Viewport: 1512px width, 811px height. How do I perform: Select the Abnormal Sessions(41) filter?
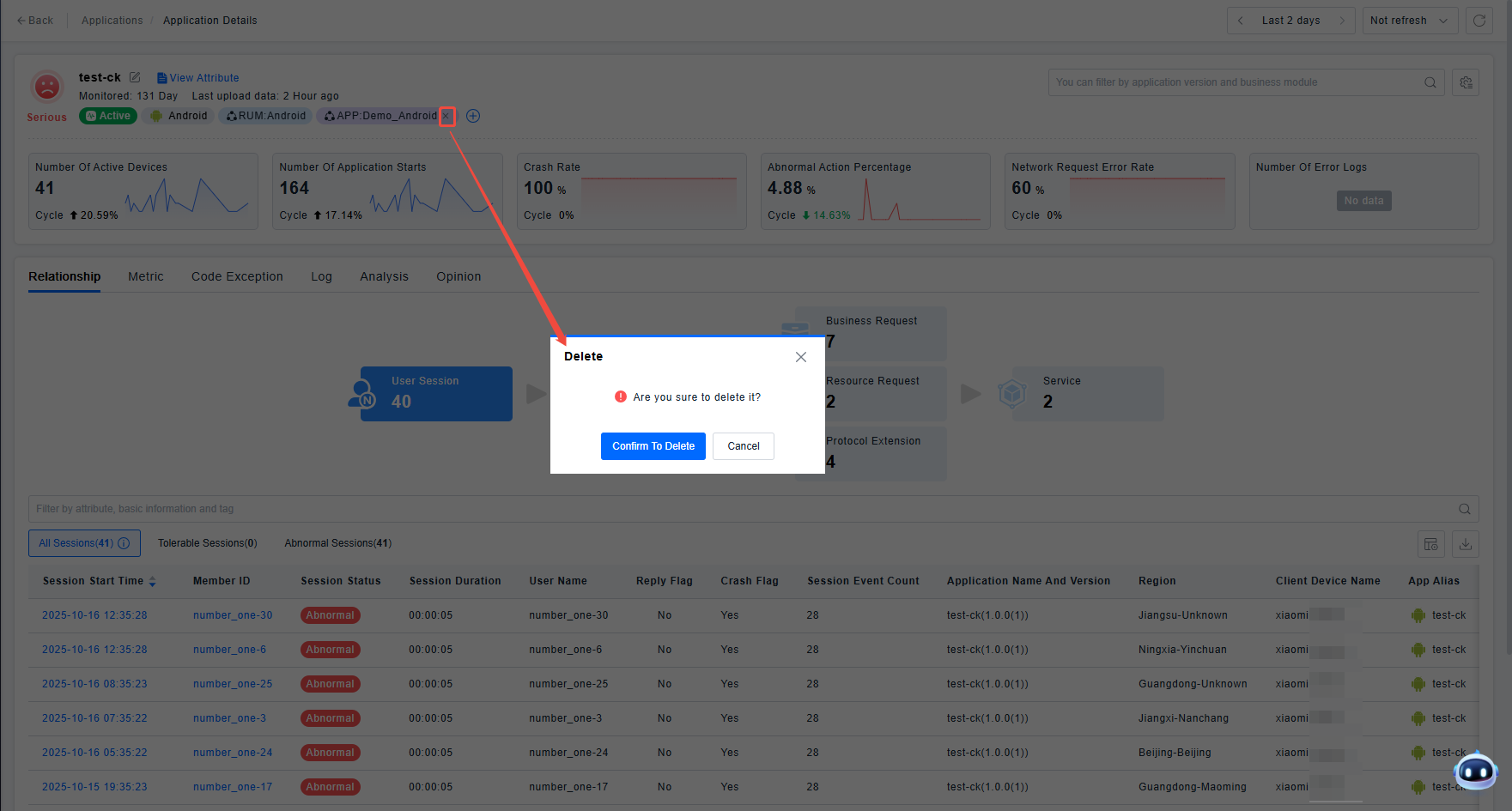(x=337, y=543)
